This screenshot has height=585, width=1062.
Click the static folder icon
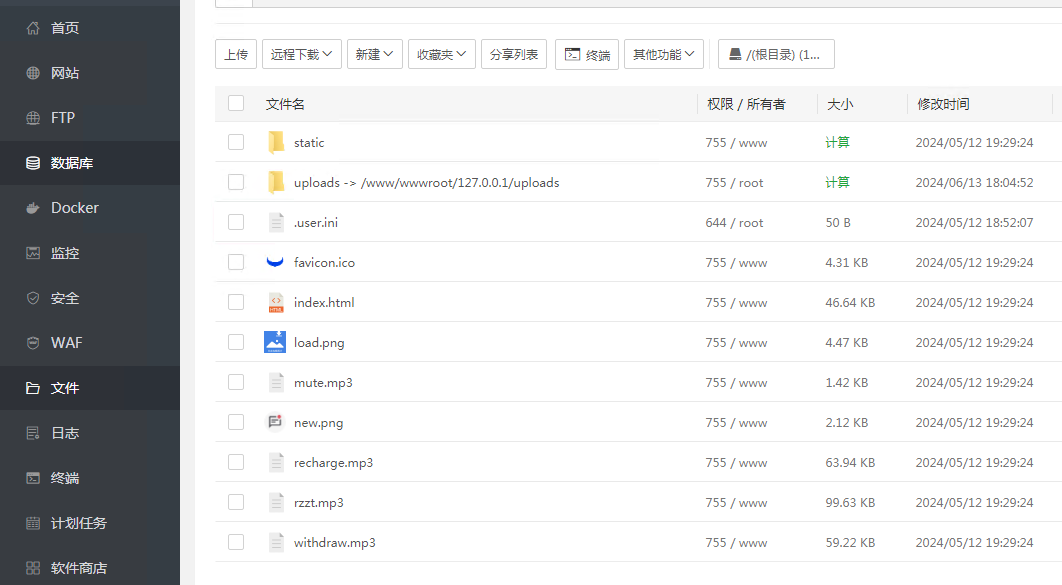coord(276,143)
